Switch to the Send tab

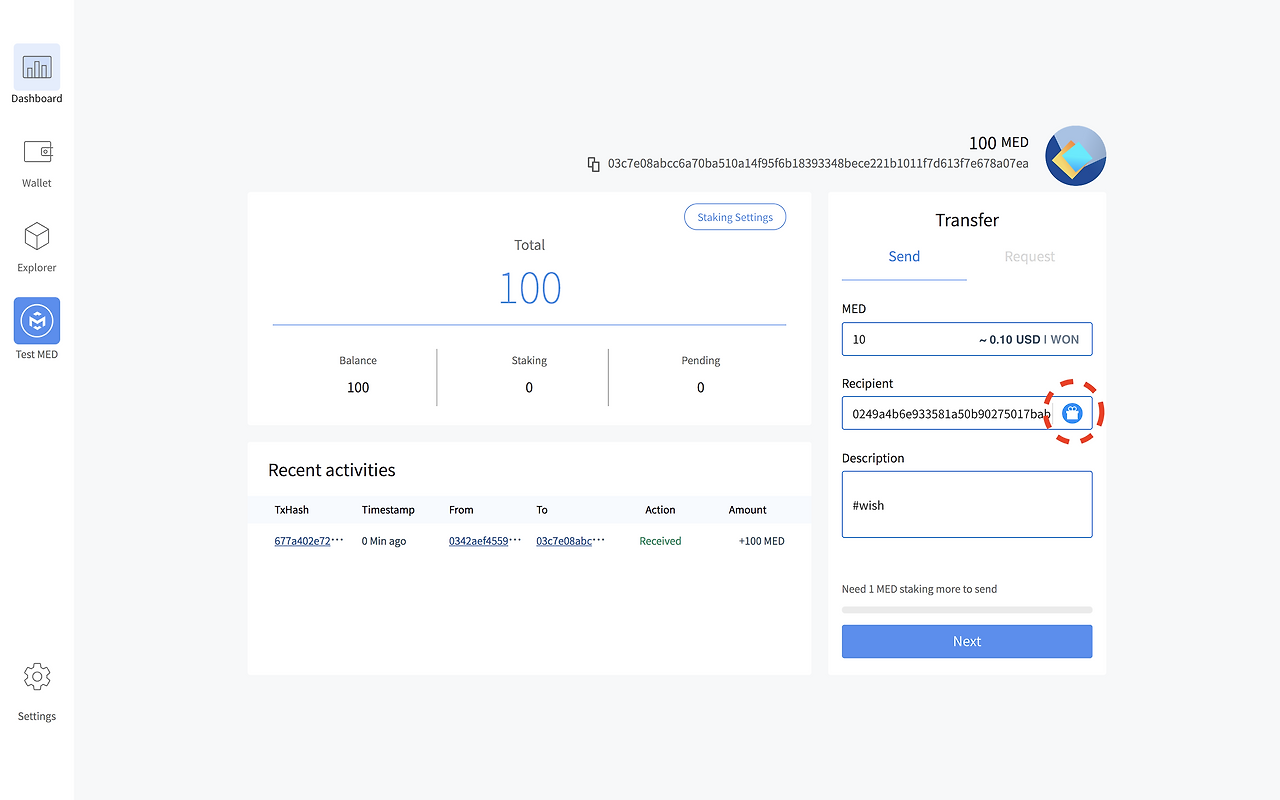[904, 257]
